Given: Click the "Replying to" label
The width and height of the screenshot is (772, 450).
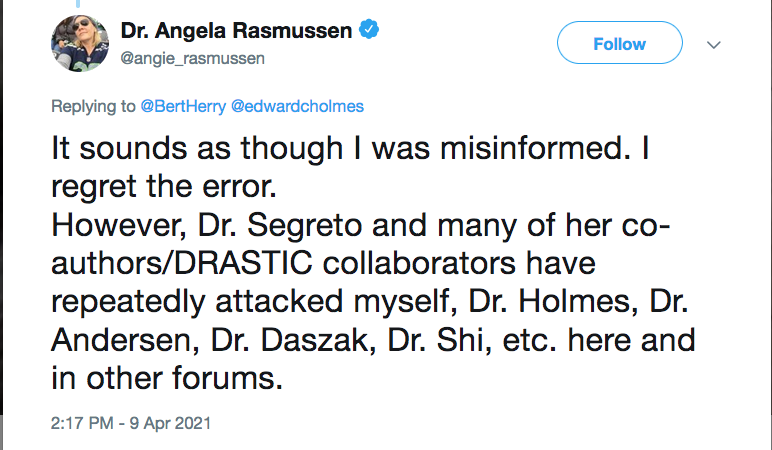Looking at the screenshot, I should click(89, 104).
